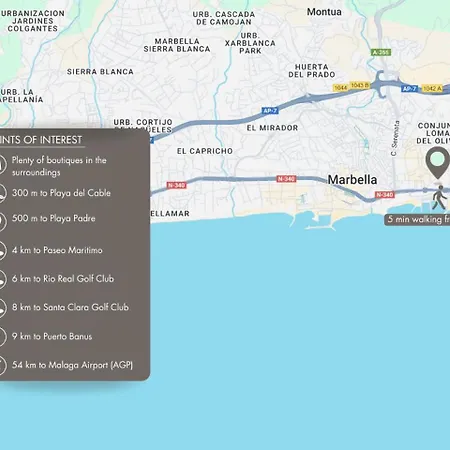Click the icon beside Puerto Banus

pos(3,336)
